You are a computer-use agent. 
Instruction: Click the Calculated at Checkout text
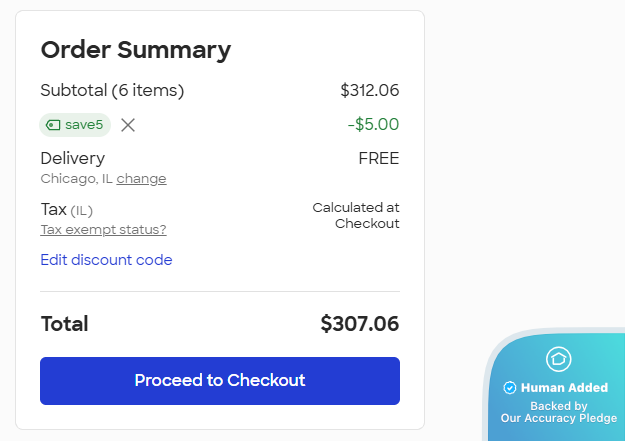tap(356, 215)
